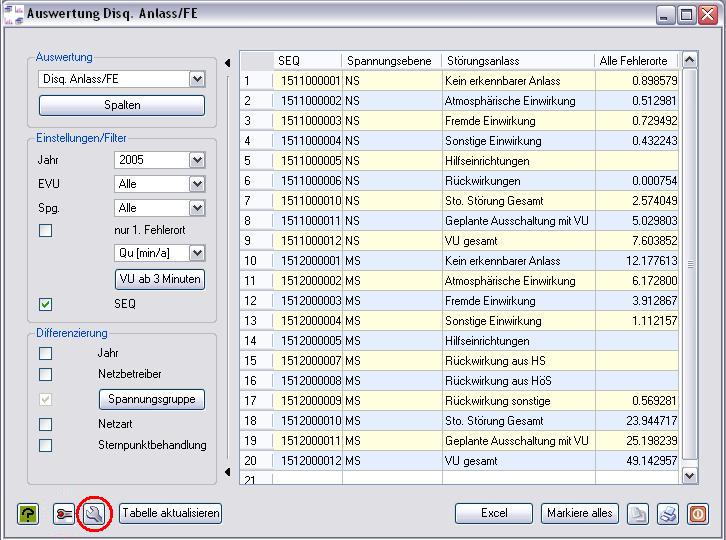Uncheck the SEQ checkbox
This screenshot has width=726, height=540.
(x=45, y=304)
